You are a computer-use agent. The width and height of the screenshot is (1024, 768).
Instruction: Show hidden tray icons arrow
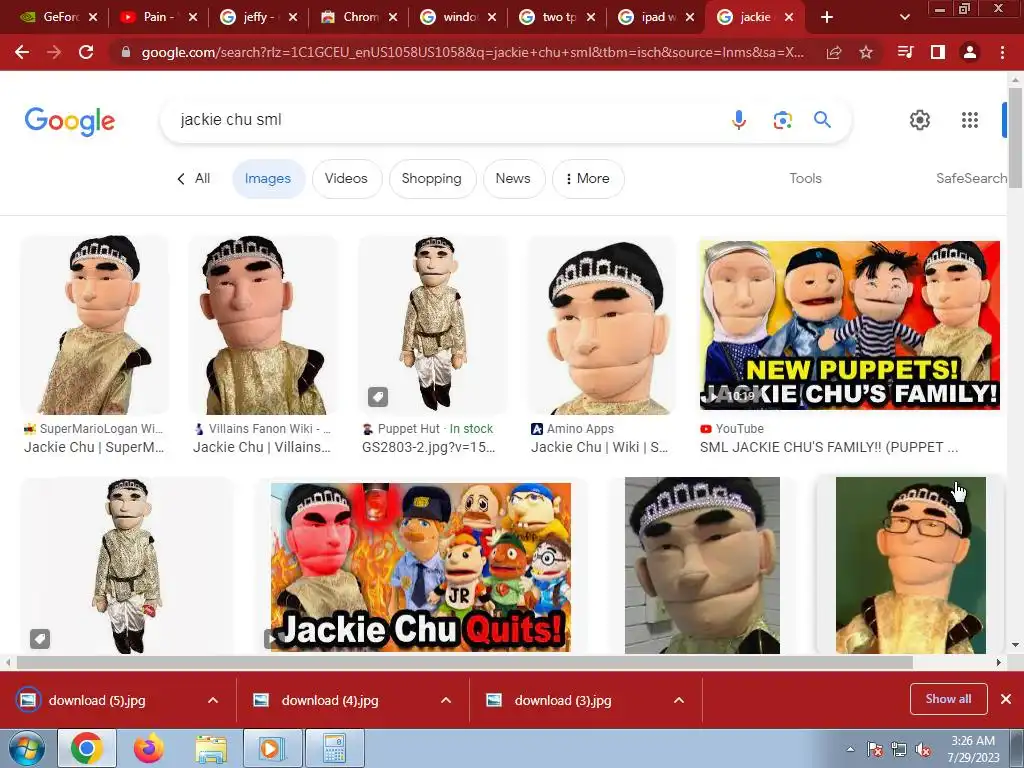coord(850,750)
